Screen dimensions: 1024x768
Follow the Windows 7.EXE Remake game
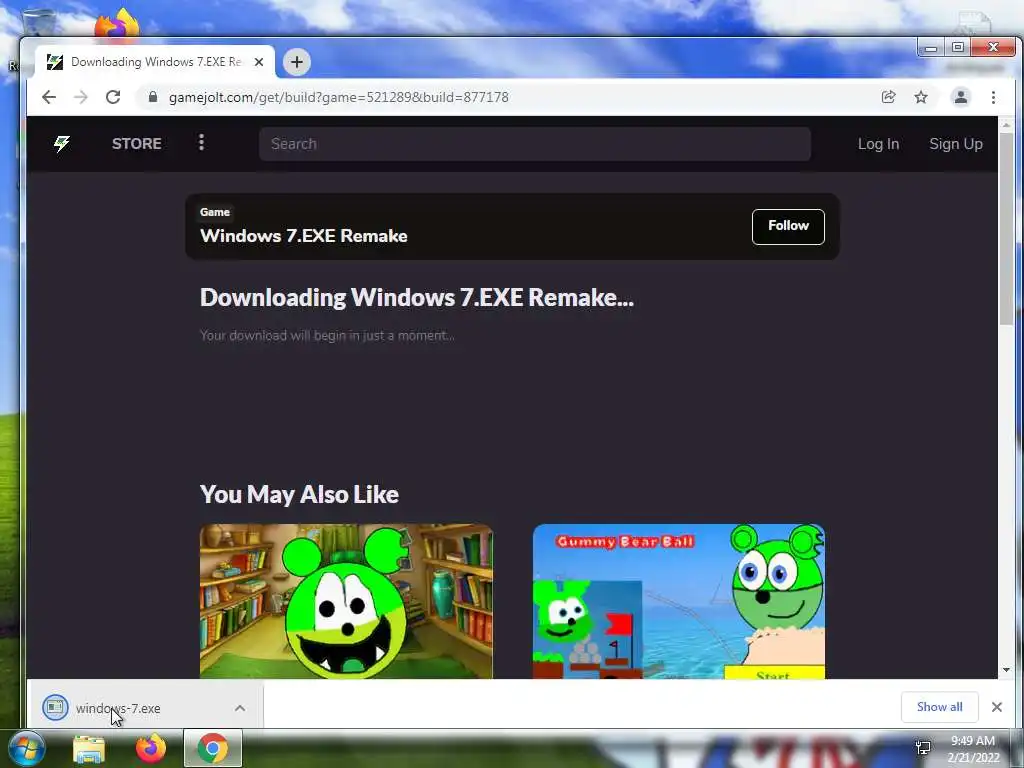point(788,227)
